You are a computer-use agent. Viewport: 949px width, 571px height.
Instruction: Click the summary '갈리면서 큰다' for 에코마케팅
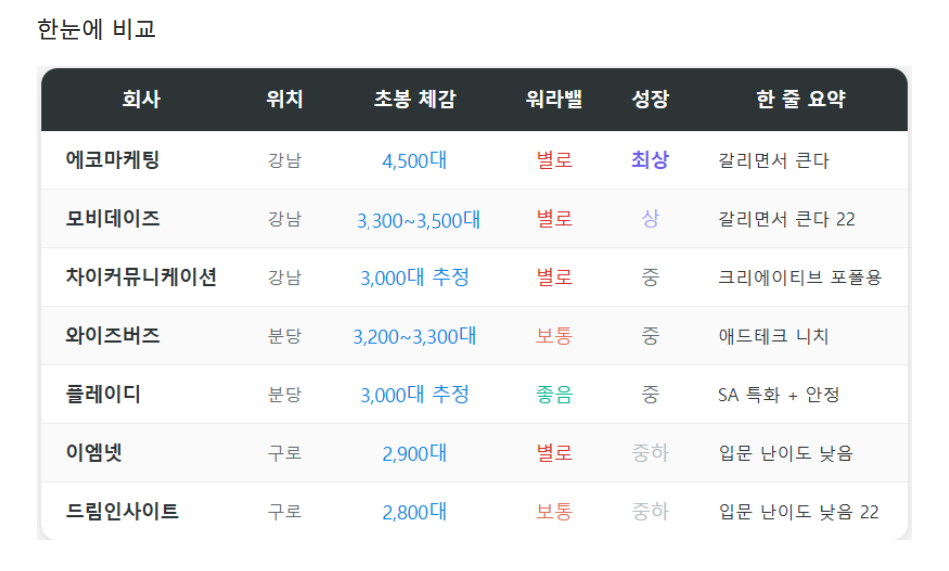(773, 160)
